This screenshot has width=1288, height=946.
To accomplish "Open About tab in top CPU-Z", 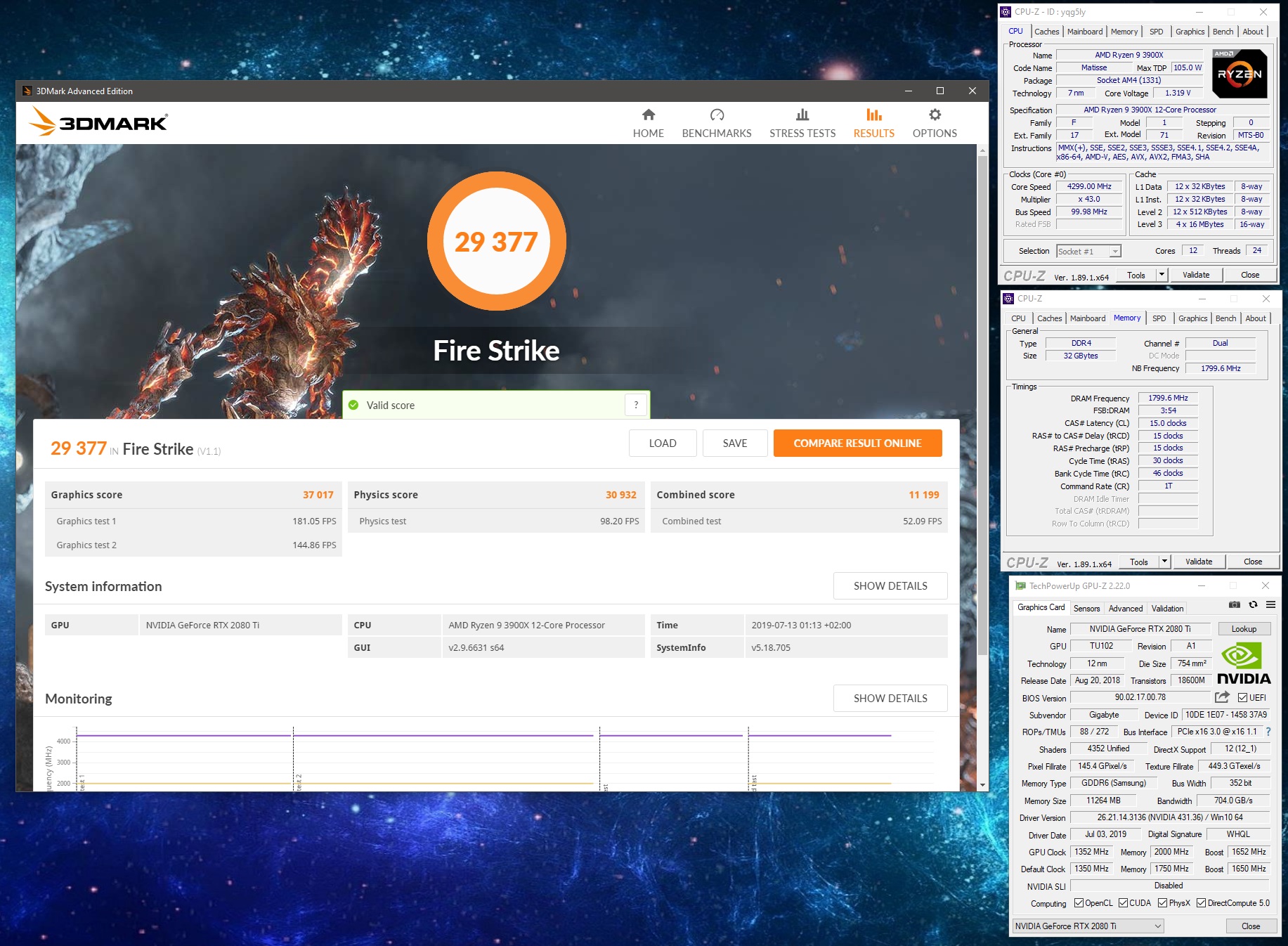I will pyautogui.click(x=1252, y=32).
